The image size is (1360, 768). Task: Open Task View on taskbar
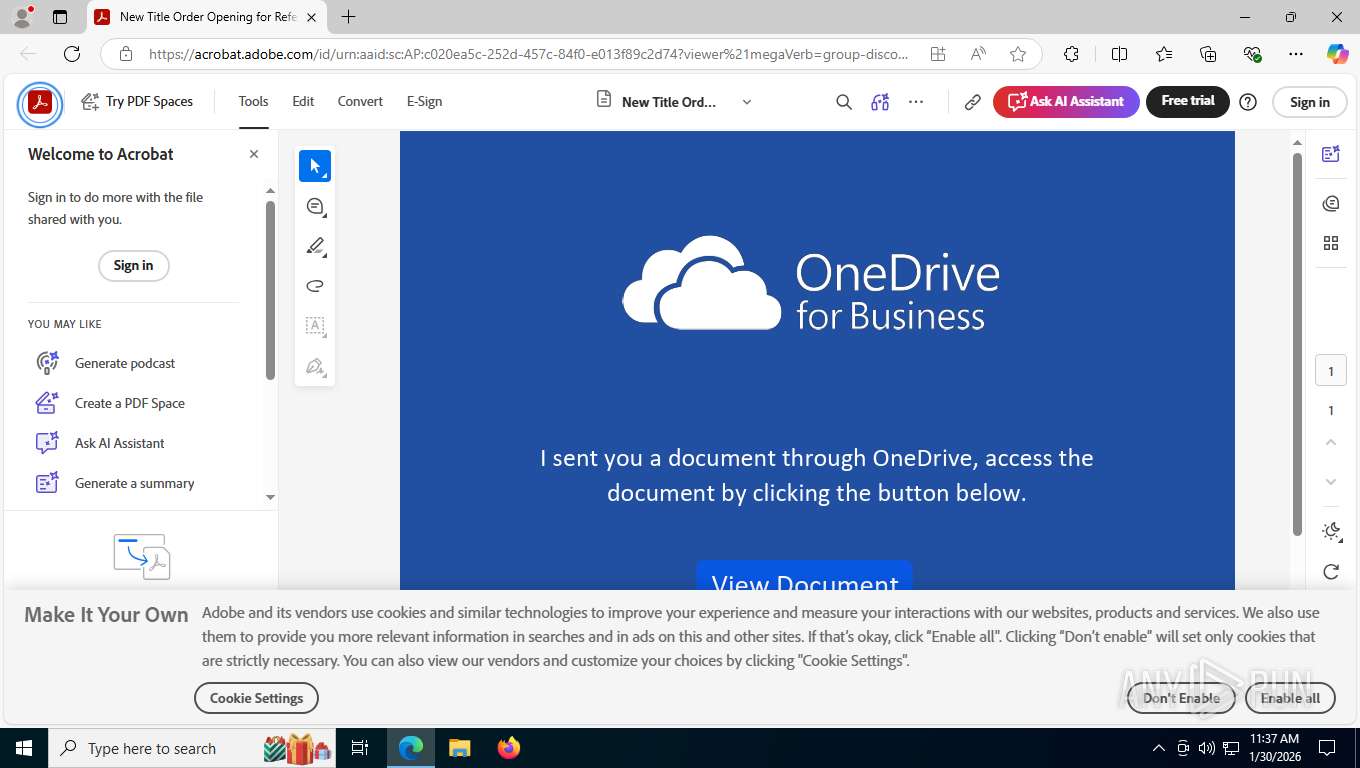[360, 748]
